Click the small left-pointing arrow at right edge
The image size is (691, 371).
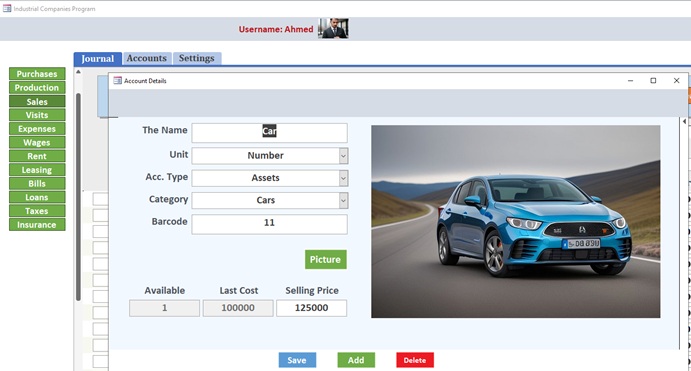click(684, 121)
